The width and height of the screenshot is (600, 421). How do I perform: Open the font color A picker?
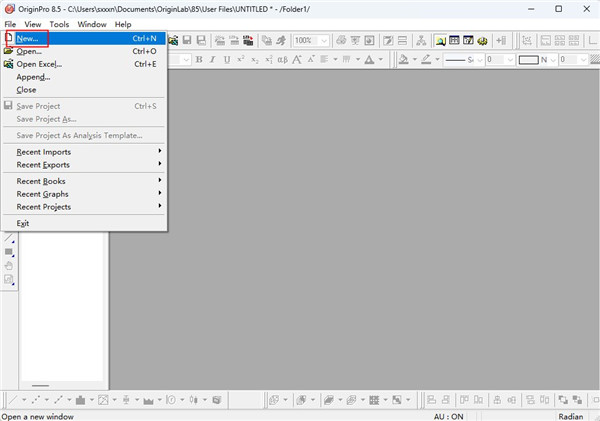pyautogui.click(x=370, y=59)
